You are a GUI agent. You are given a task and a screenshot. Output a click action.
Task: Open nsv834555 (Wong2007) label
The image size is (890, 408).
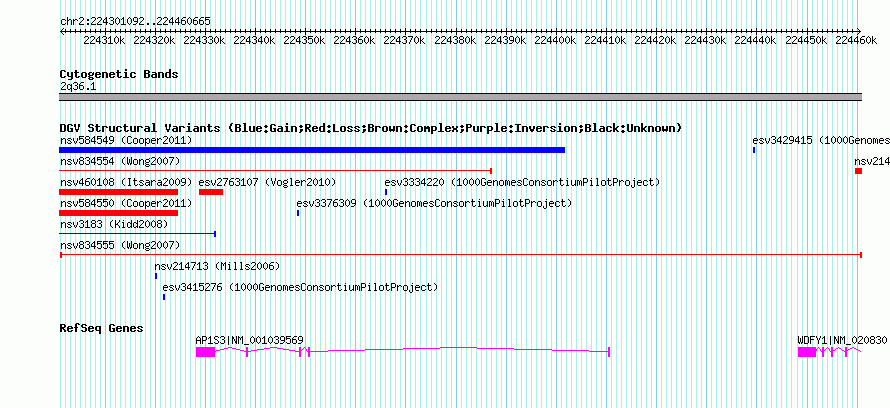pyautogui.click(x=120, y=246)
